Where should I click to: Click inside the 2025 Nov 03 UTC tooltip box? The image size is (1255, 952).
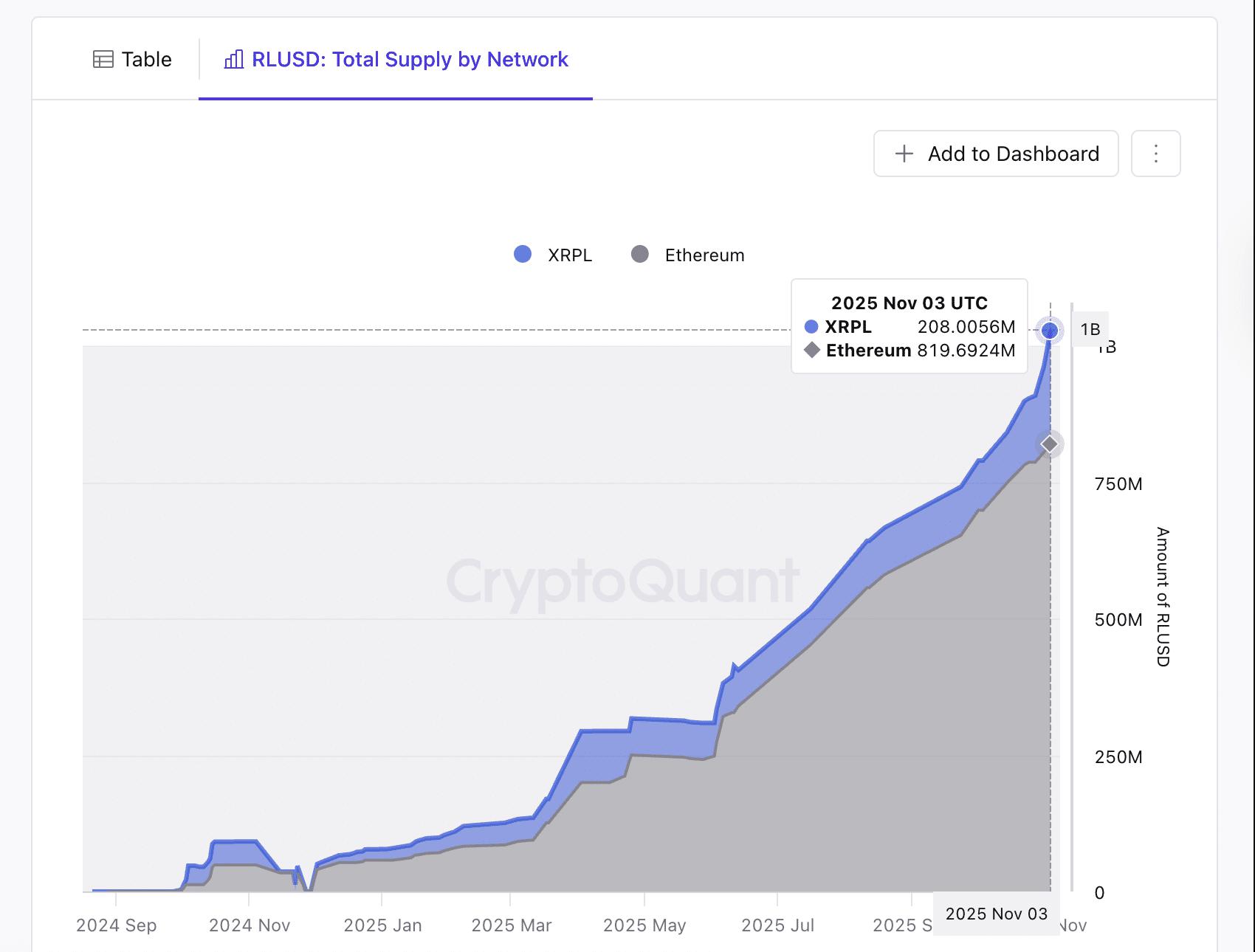pos(909,326)
